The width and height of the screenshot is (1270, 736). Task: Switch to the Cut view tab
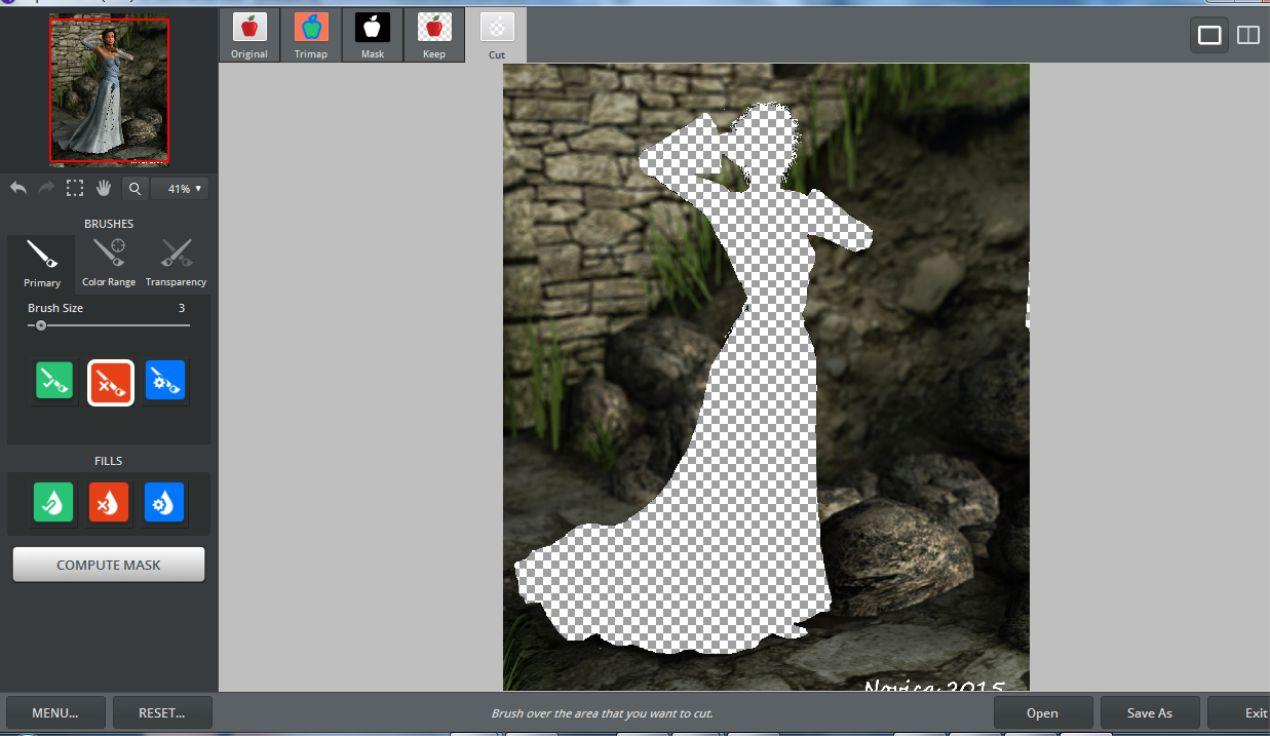497,36
